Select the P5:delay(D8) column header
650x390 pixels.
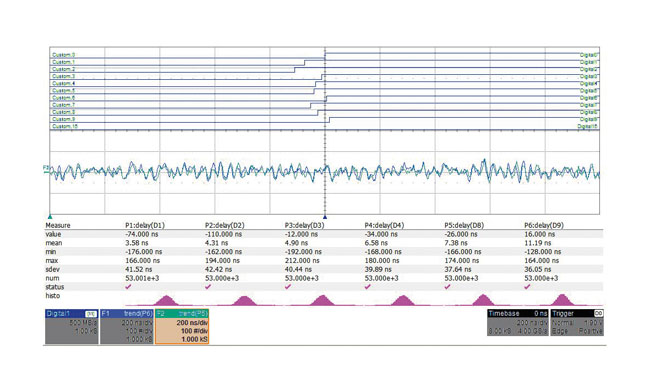pyautogui.click(x=464, y=225)
